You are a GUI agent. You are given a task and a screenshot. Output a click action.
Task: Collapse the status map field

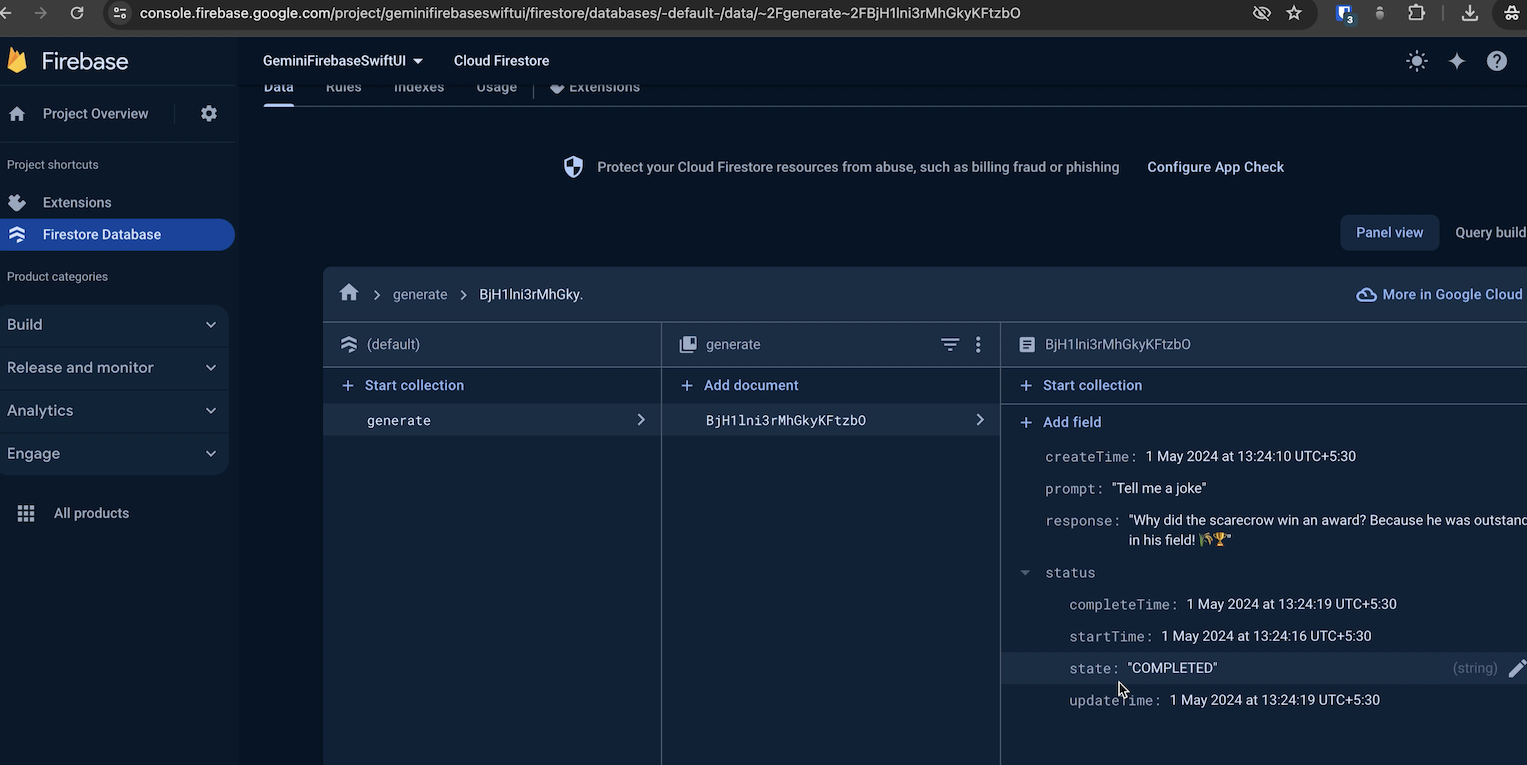coord(1025,573)
